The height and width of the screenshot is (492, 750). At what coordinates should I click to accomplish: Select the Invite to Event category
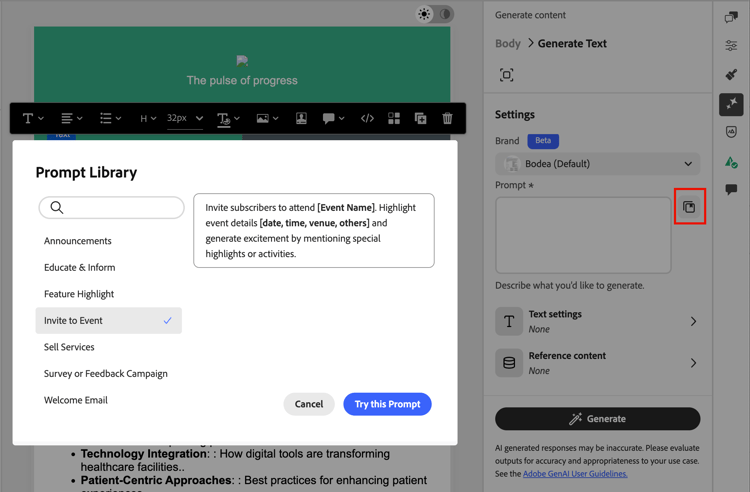109,320
